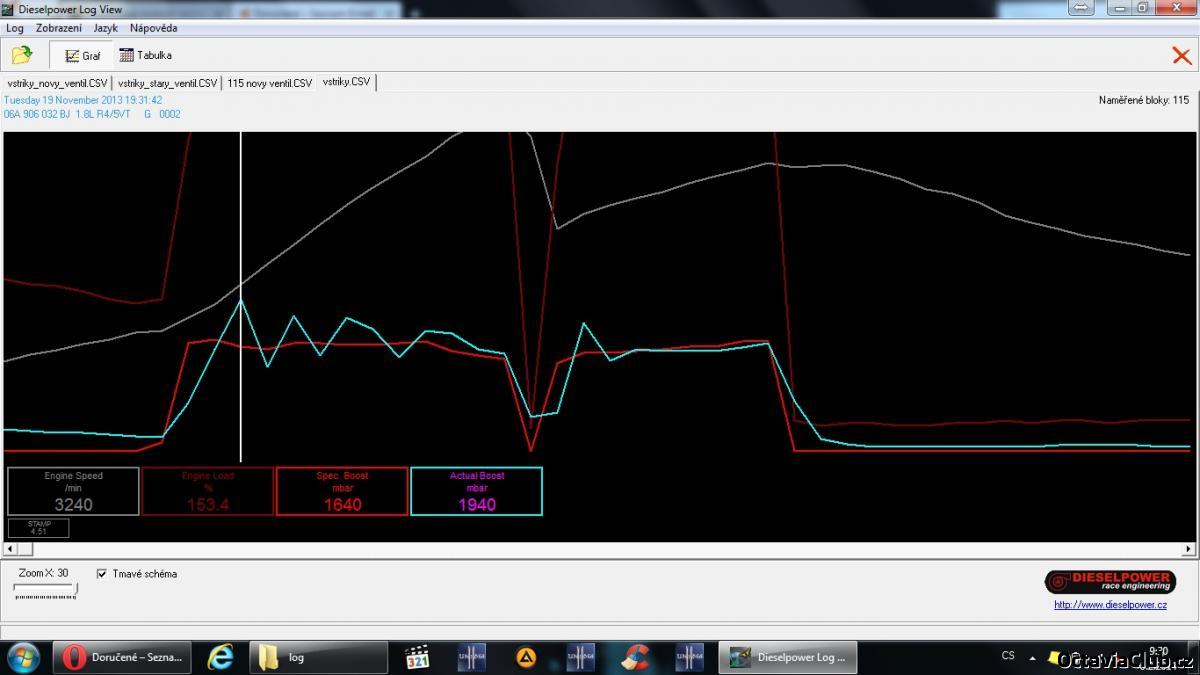Open the Nápověda help menu
Viewport: 1200px width, 675px height.
(153, 28)
